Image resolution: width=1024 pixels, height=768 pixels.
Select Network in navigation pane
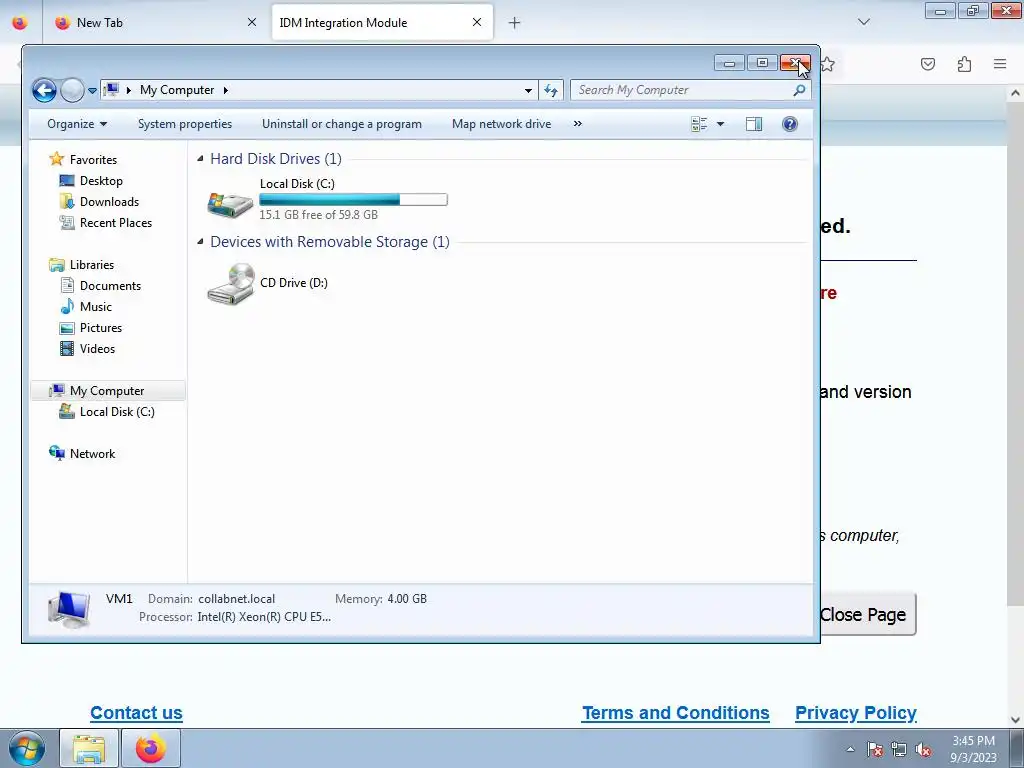tap(92, 454)
